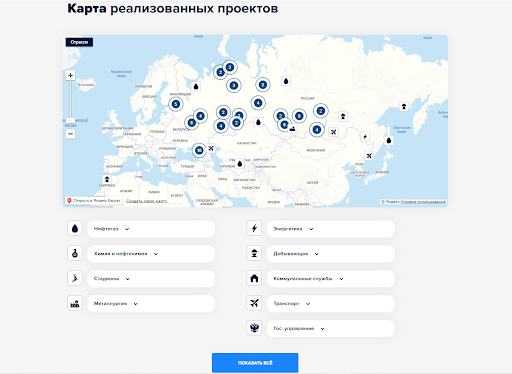The image size is (512, 374).
Task: Open cluster 4 next to Mongolia airplane marker
Action: (317, 130)
